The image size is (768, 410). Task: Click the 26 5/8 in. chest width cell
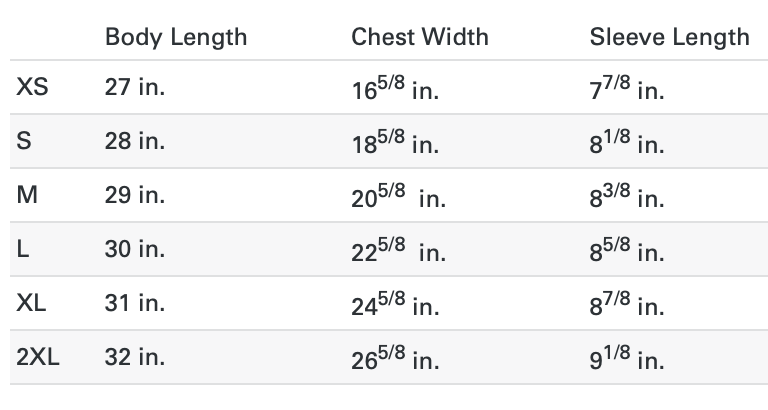(395, 357)
